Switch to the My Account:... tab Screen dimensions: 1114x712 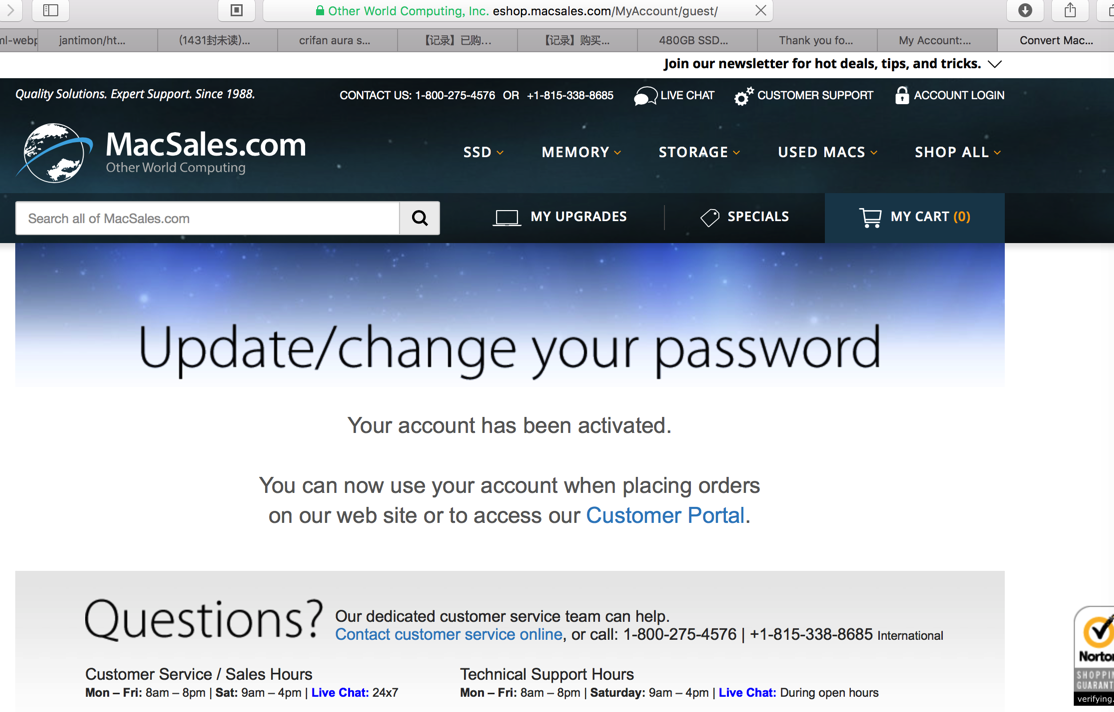[x=938, y=40]
